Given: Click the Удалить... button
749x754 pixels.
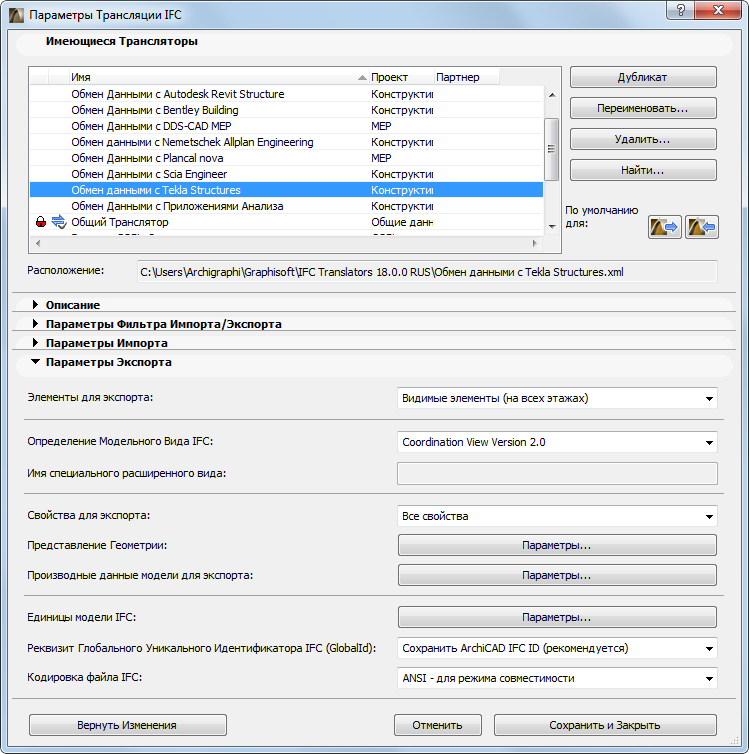Looking at the screenshot, I should click(x=643, y=139).
